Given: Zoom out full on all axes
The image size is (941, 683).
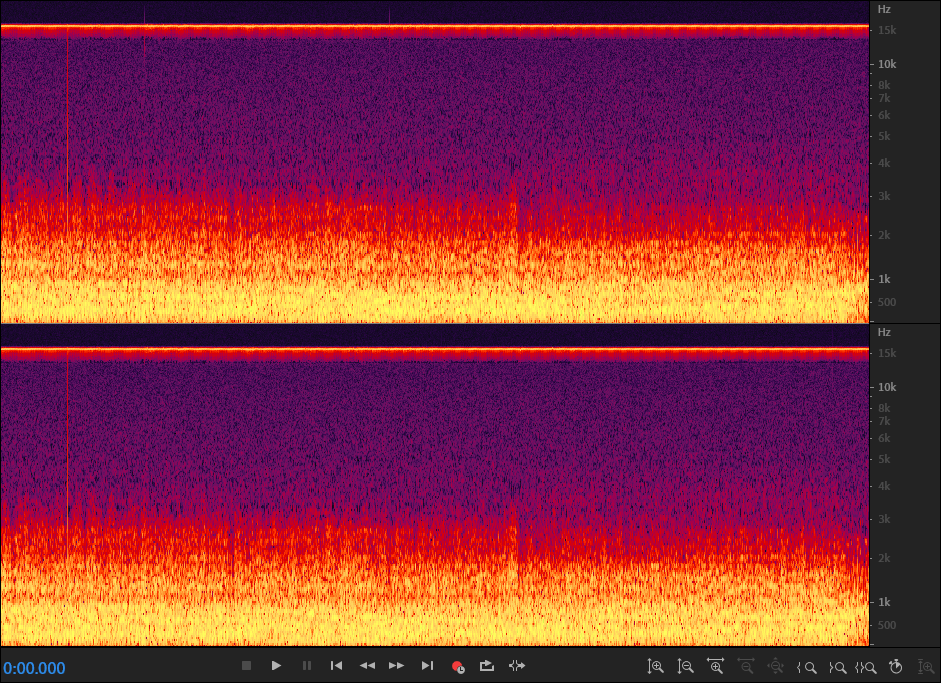Looking at the screenshot, I should coord(775,666).
